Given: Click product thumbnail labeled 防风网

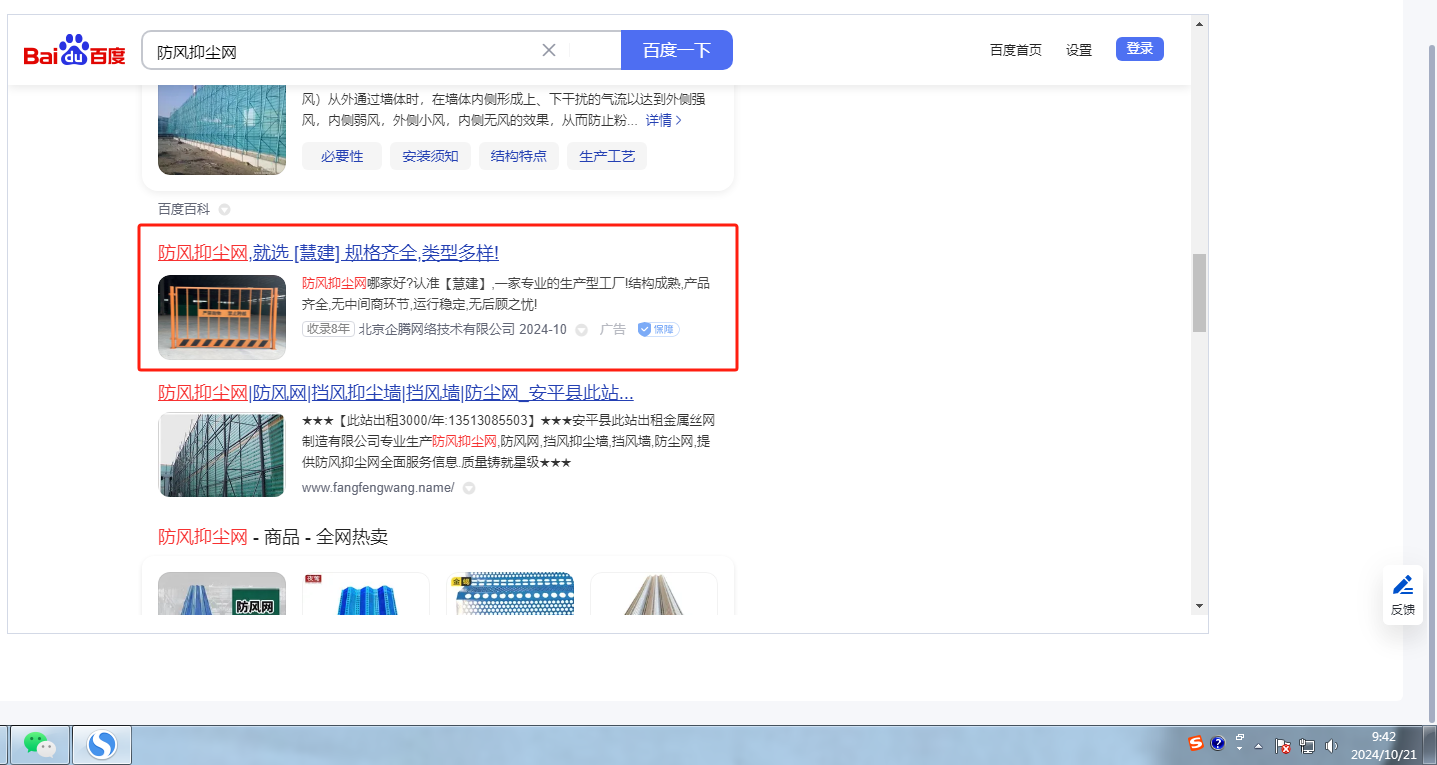Looking at the screenshot, I should click(222, 593).
